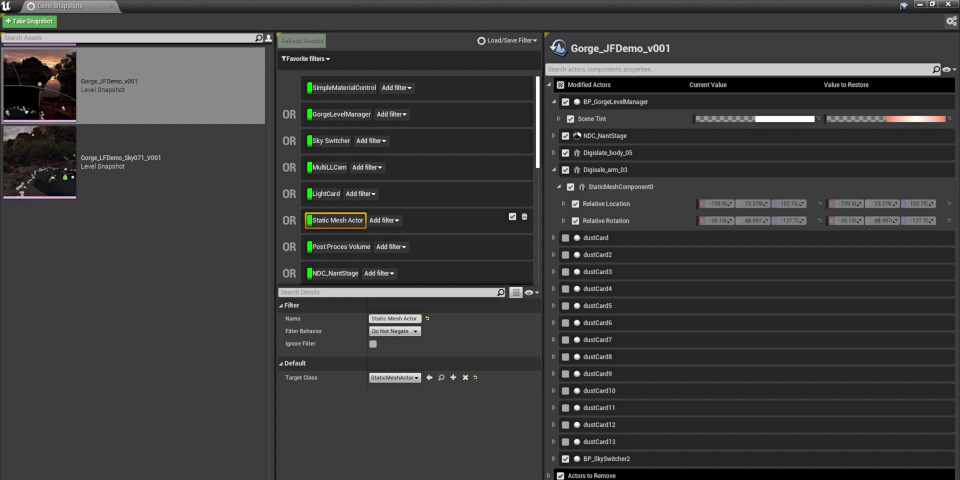Viewport: 960px width, 480px height.
Task: Enable the Ignore Filter checkbox
Action: [373, 344]
